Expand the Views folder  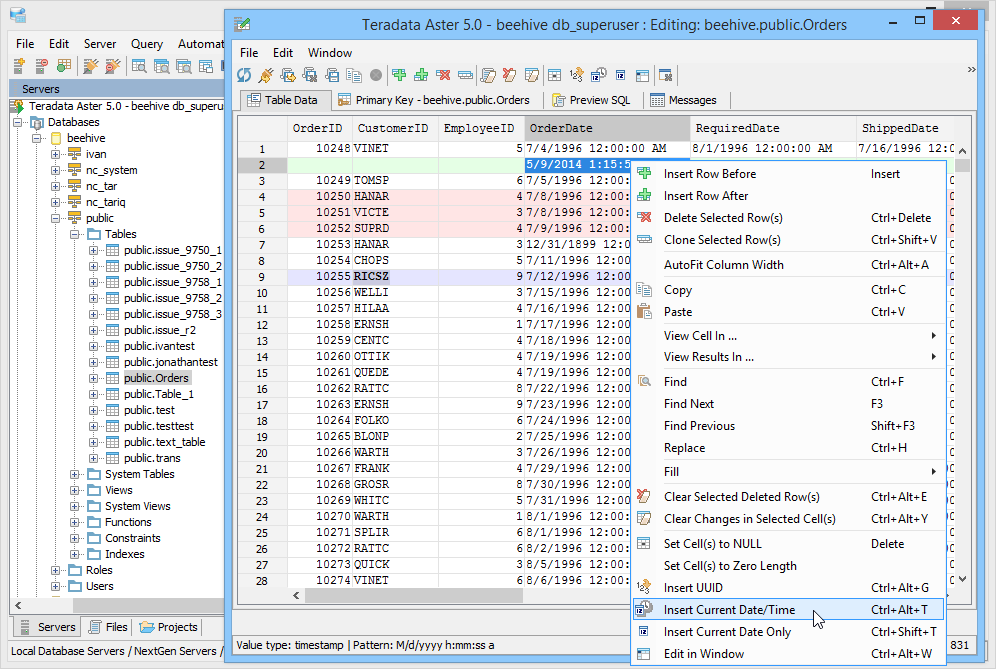(74, 490)
